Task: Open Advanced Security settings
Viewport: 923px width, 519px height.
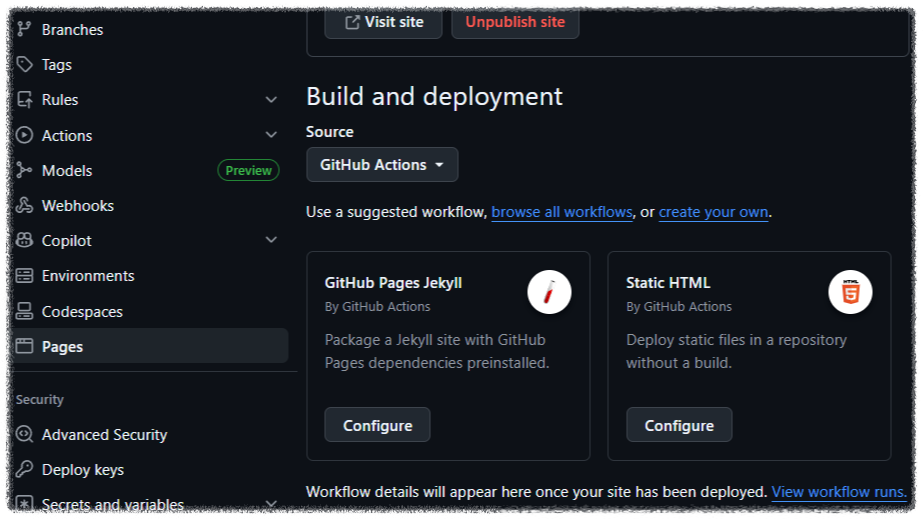Action: (104, 434)
